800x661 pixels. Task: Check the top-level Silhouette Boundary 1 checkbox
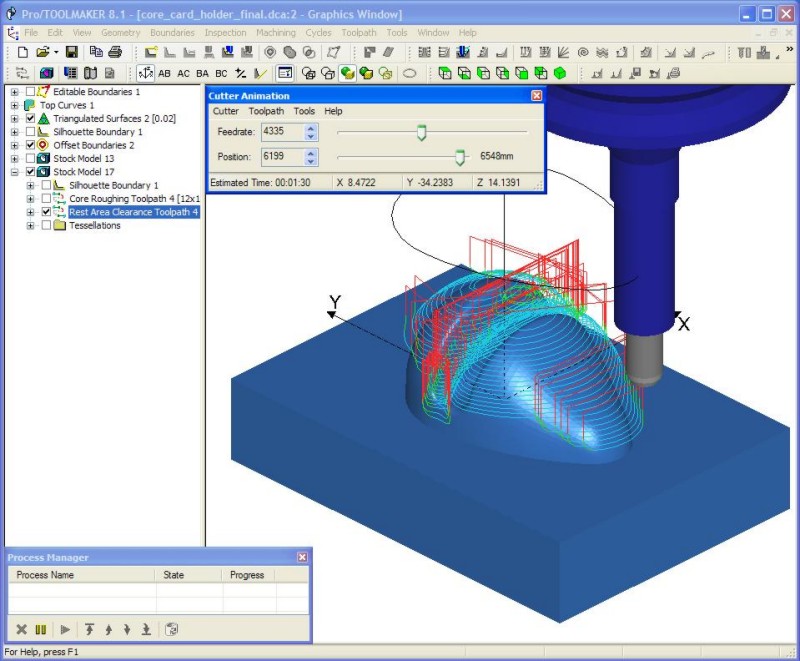tap(31, 132)
